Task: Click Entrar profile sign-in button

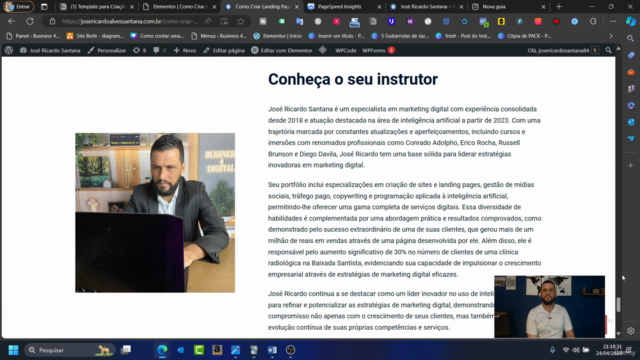Action: point(18,7)
